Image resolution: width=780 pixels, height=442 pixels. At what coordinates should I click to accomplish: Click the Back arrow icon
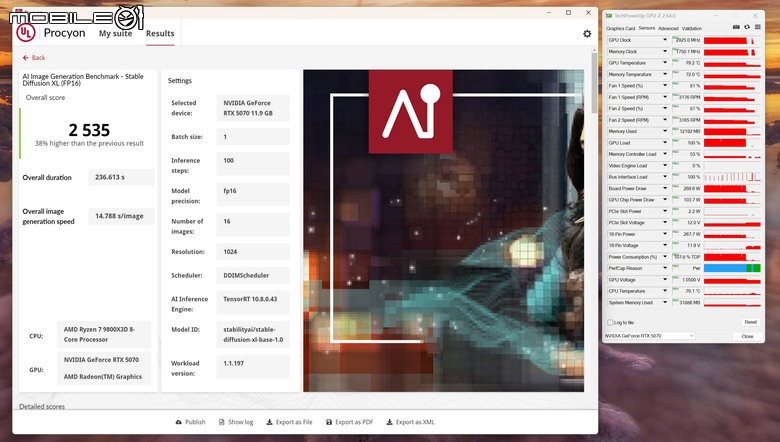point(25,58)
